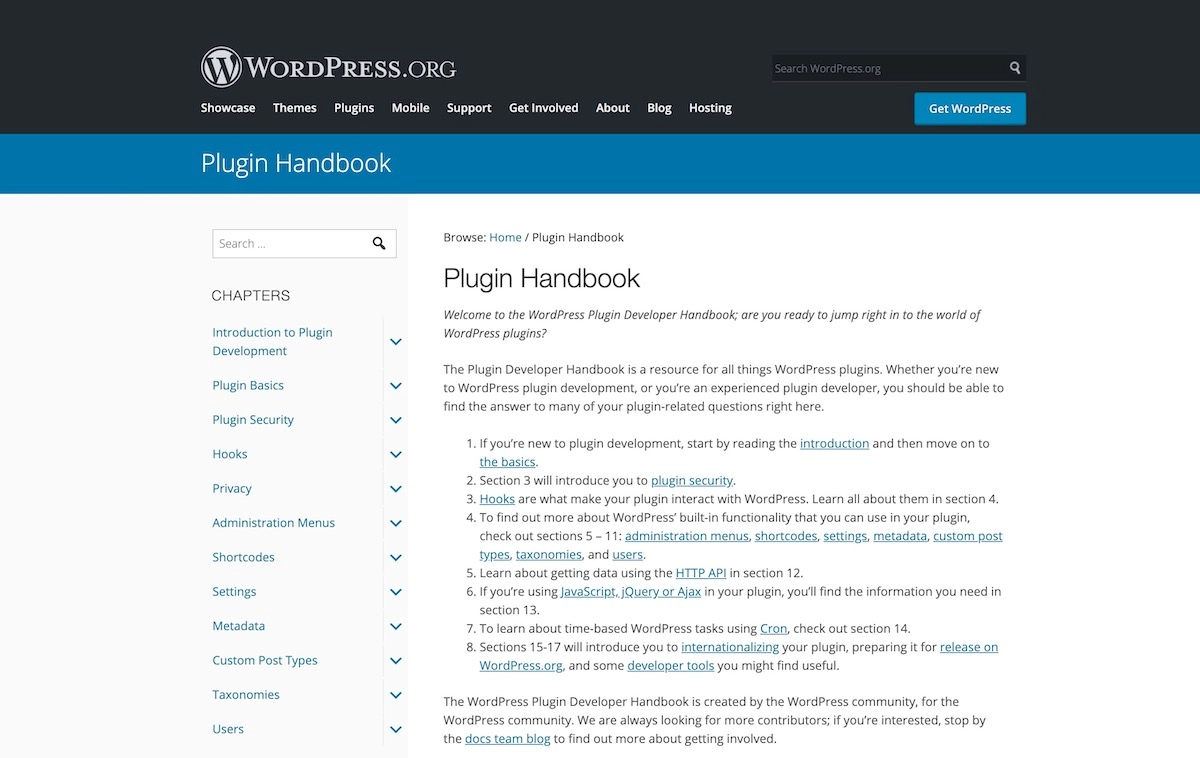Viewport: 1200px width, 758px height.
Task: Follow the Cron link
Action: pos(774,629)
